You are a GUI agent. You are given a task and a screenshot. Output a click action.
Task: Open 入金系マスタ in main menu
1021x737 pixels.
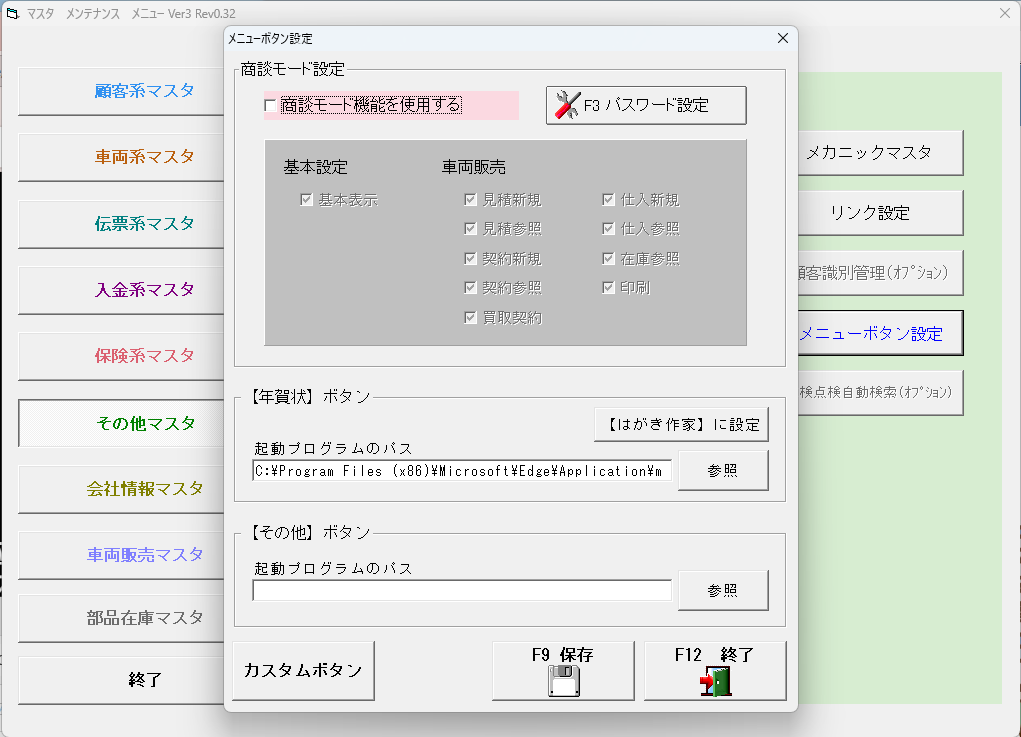122,290
